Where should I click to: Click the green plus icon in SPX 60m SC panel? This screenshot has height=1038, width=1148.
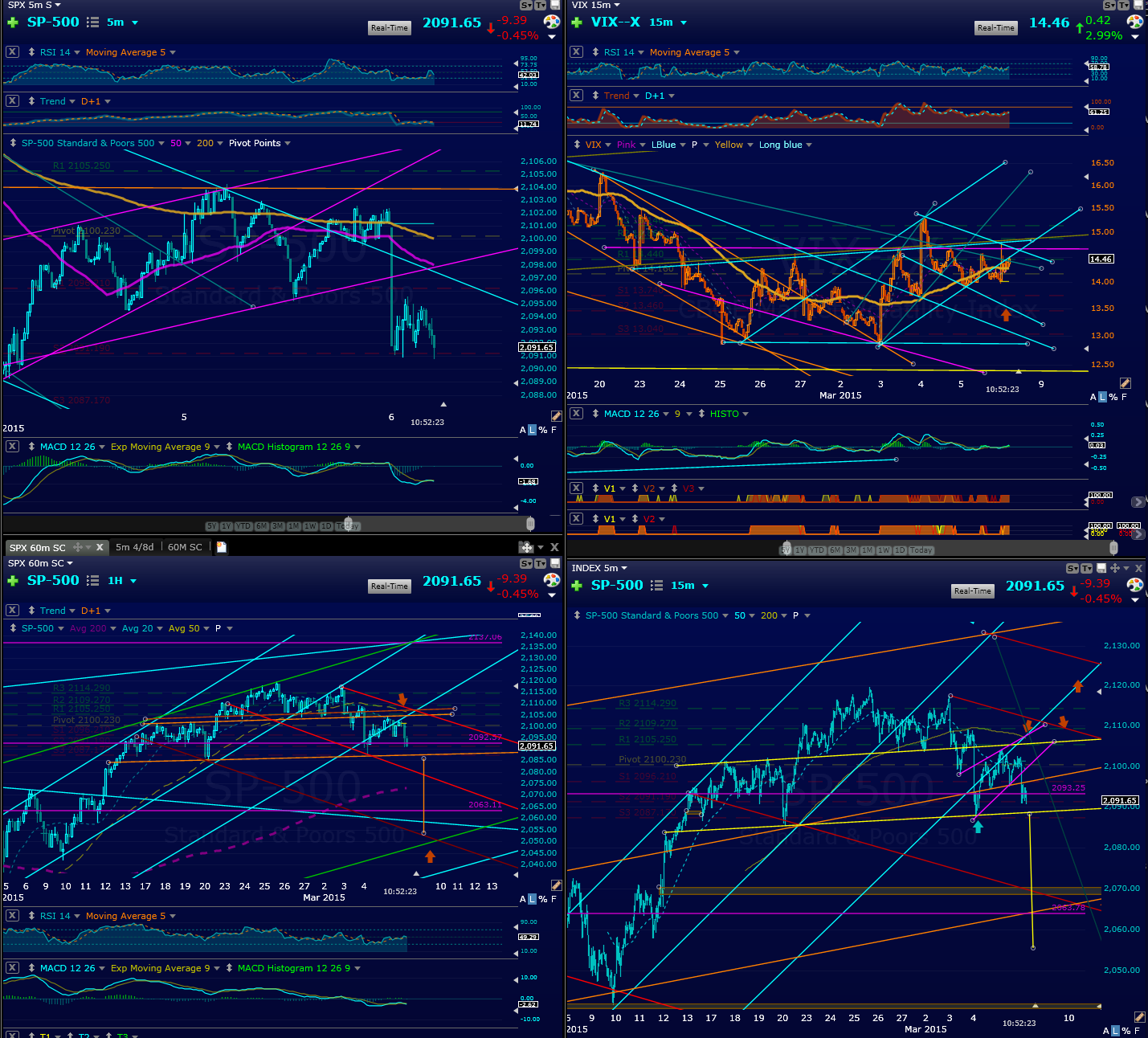pyautogui.click(x=13, y=581)
